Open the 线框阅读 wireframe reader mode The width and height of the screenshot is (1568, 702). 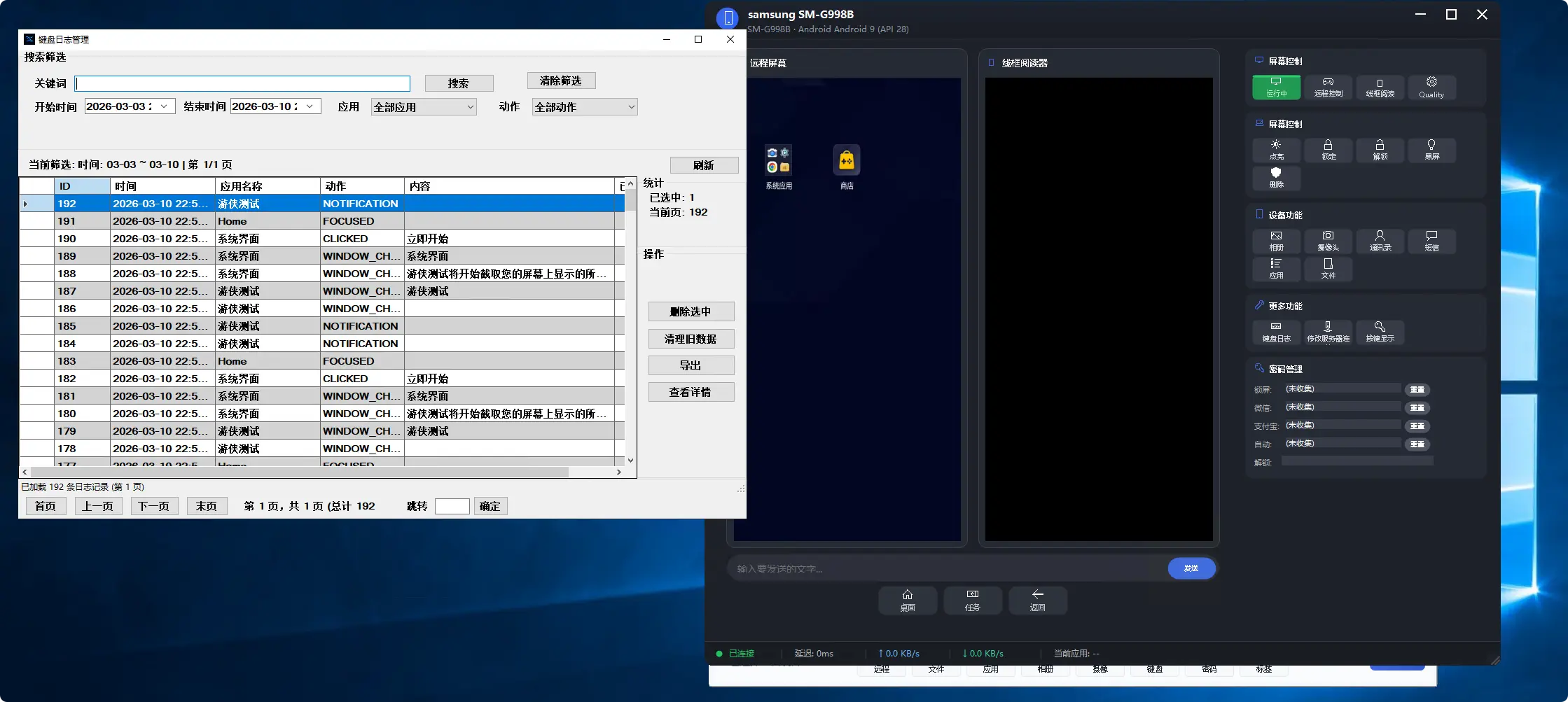point(1380,87)
